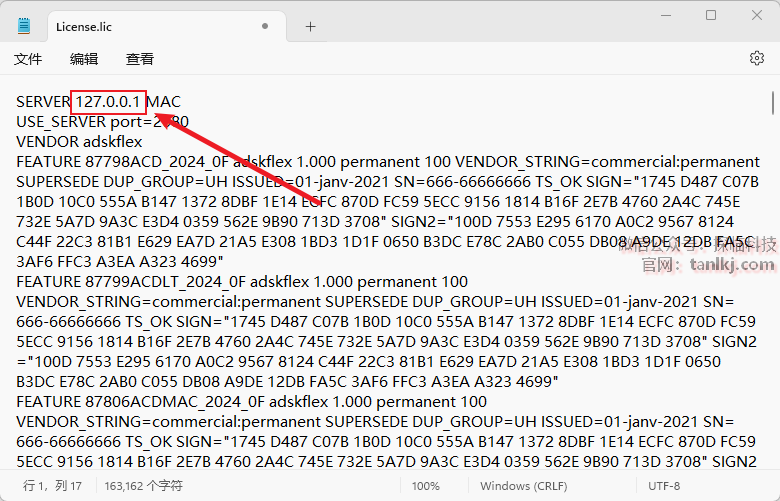This screenshot has height=501, width=780.
Task: Click the VENDOR adskflex line
Action: point(79,142)
